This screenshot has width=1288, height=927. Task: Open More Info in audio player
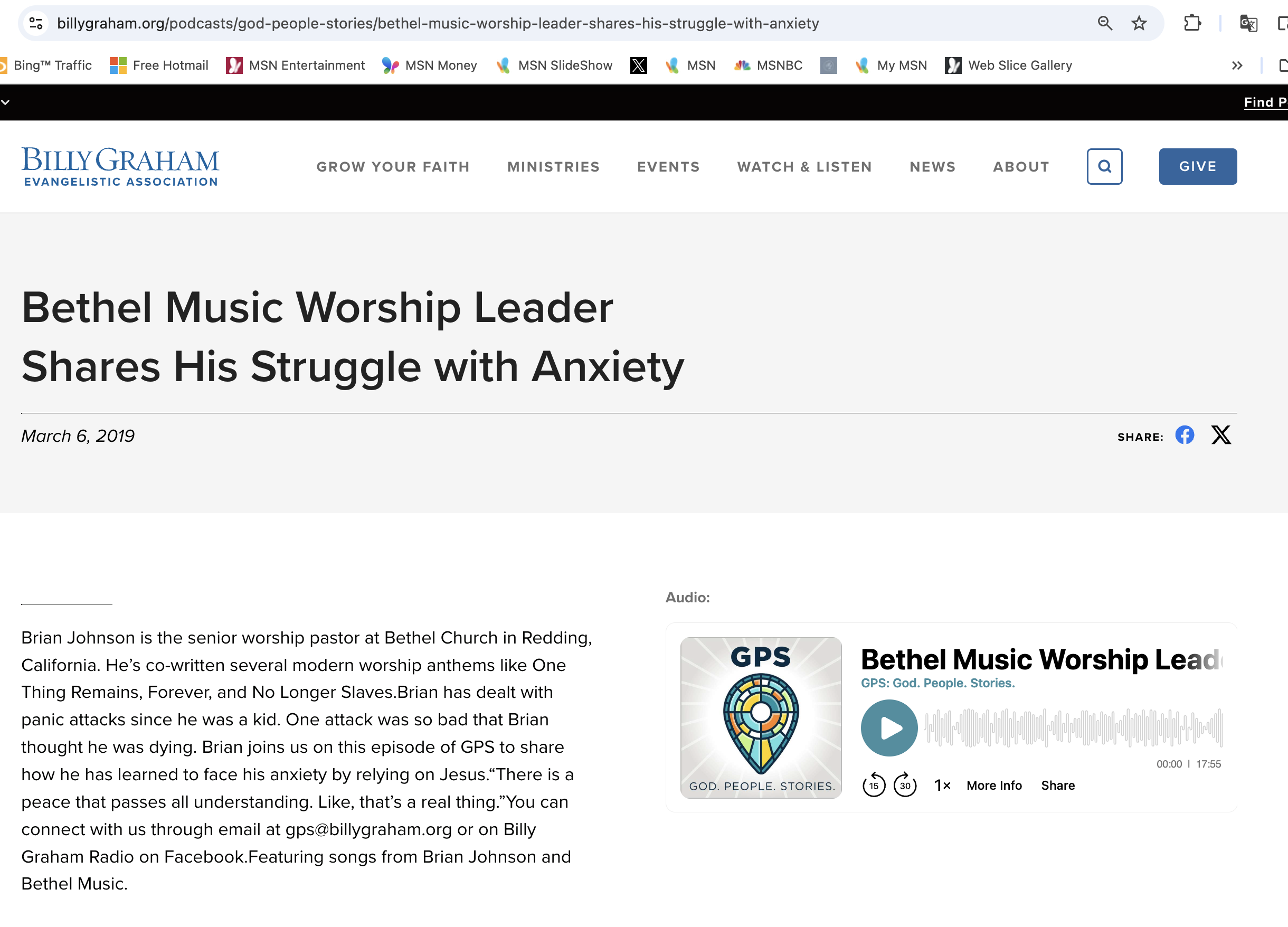pos(994,785)
